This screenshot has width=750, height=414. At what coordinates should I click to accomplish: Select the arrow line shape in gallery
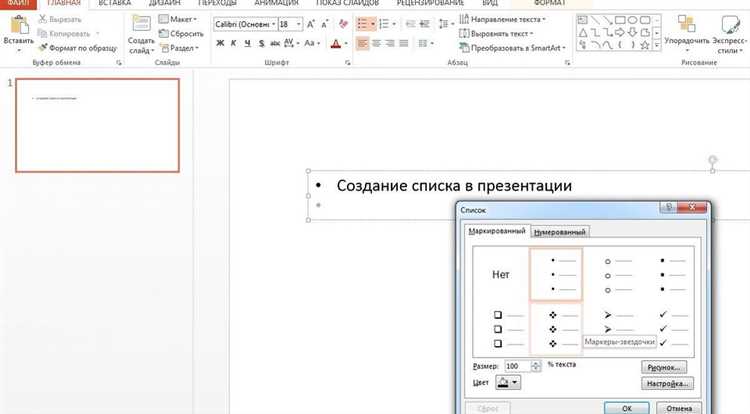[x=607, y=20]
